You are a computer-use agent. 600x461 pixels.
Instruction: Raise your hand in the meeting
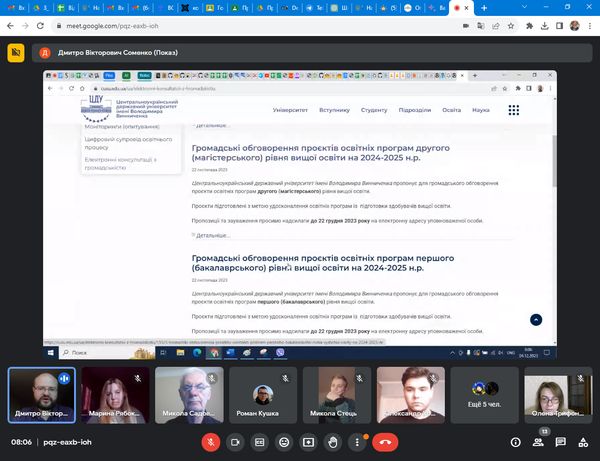[x=333, y=441]
